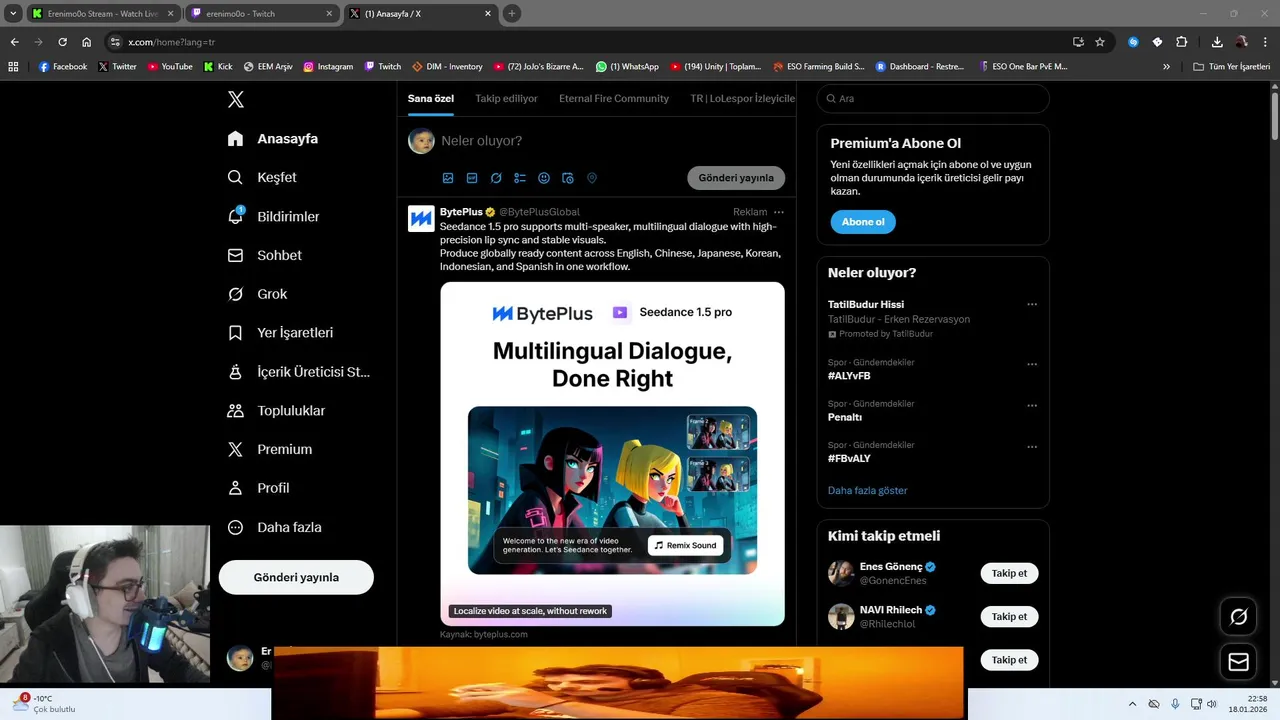Open Keşfet explore page
The image size is (1280, 720).
(262, 177)
